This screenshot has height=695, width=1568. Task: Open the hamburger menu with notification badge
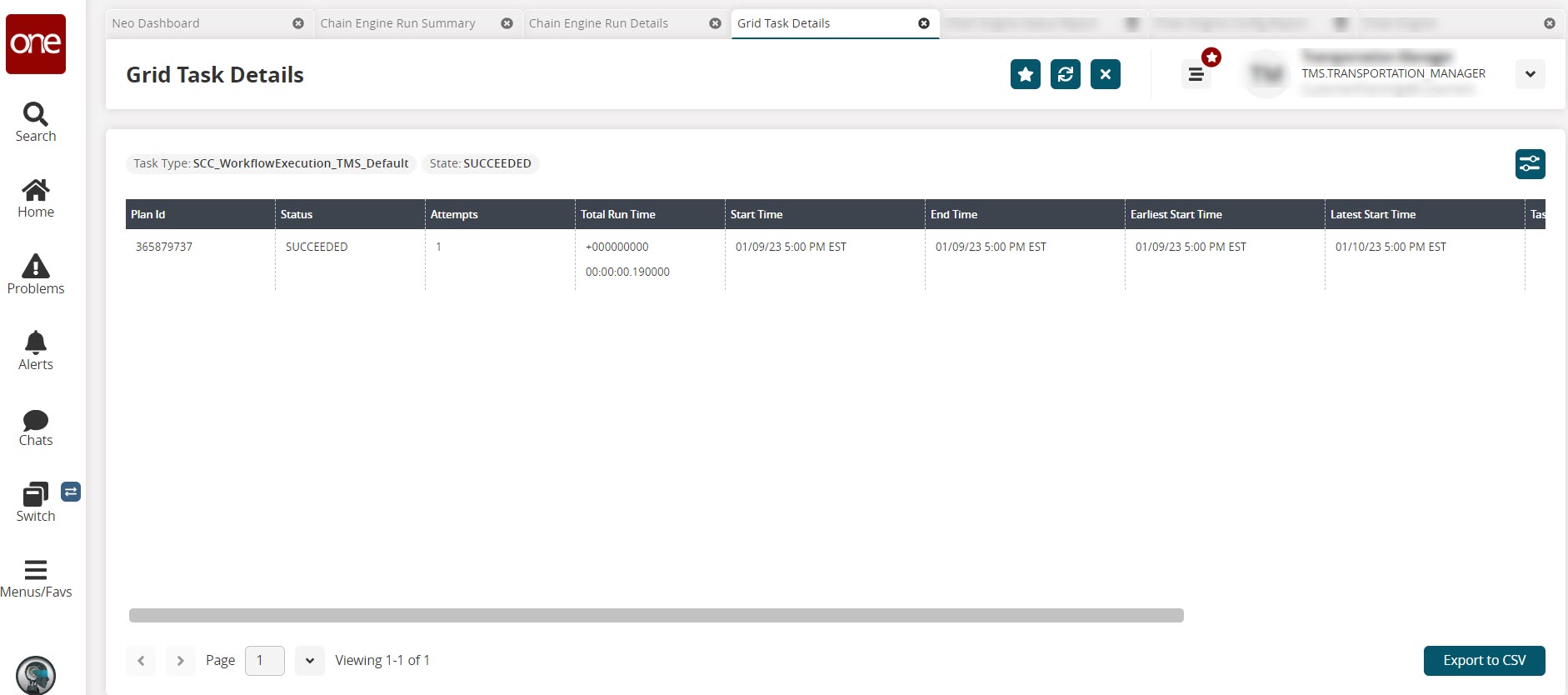[x=1196, y=74]
